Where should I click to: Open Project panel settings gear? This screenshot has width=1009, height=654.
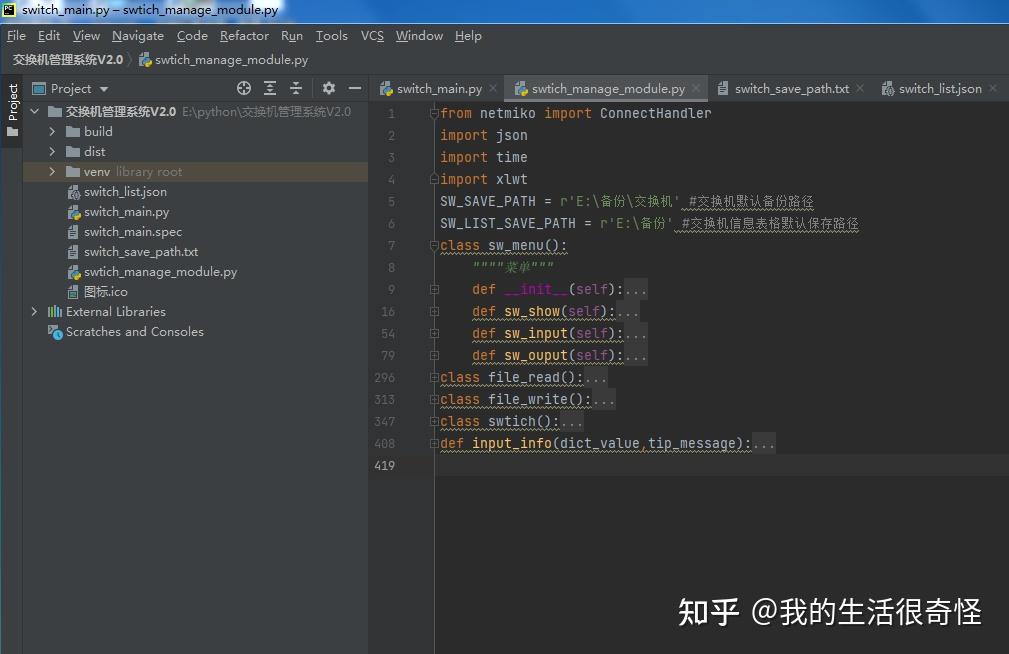click(329, 88)
